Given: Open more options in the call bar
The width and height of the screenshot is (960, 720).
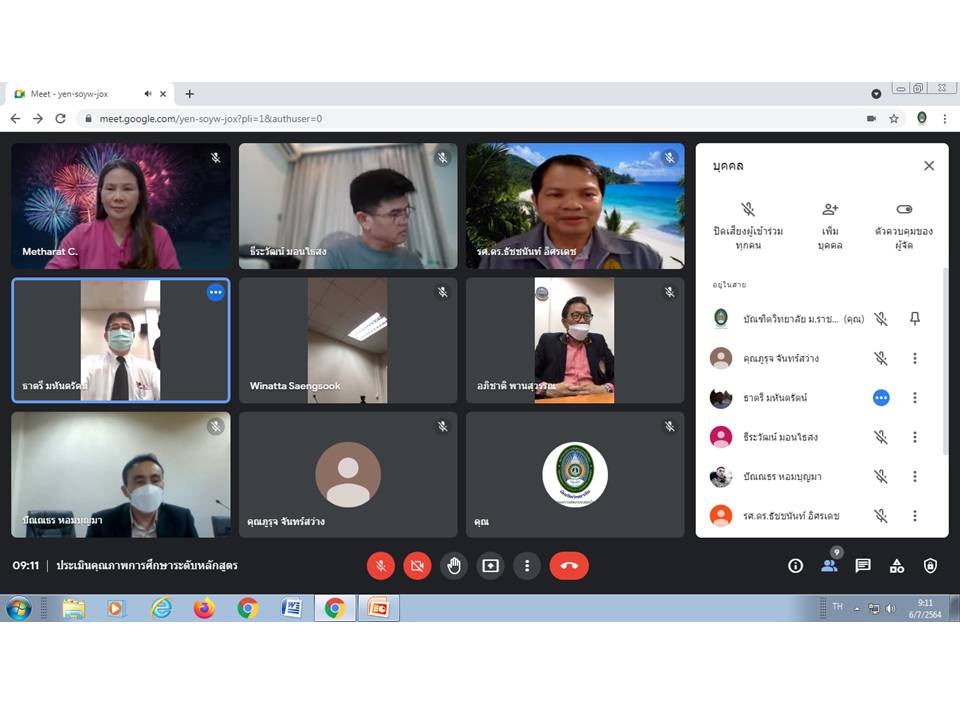Looking at the screenshot, I should point(527,566).
